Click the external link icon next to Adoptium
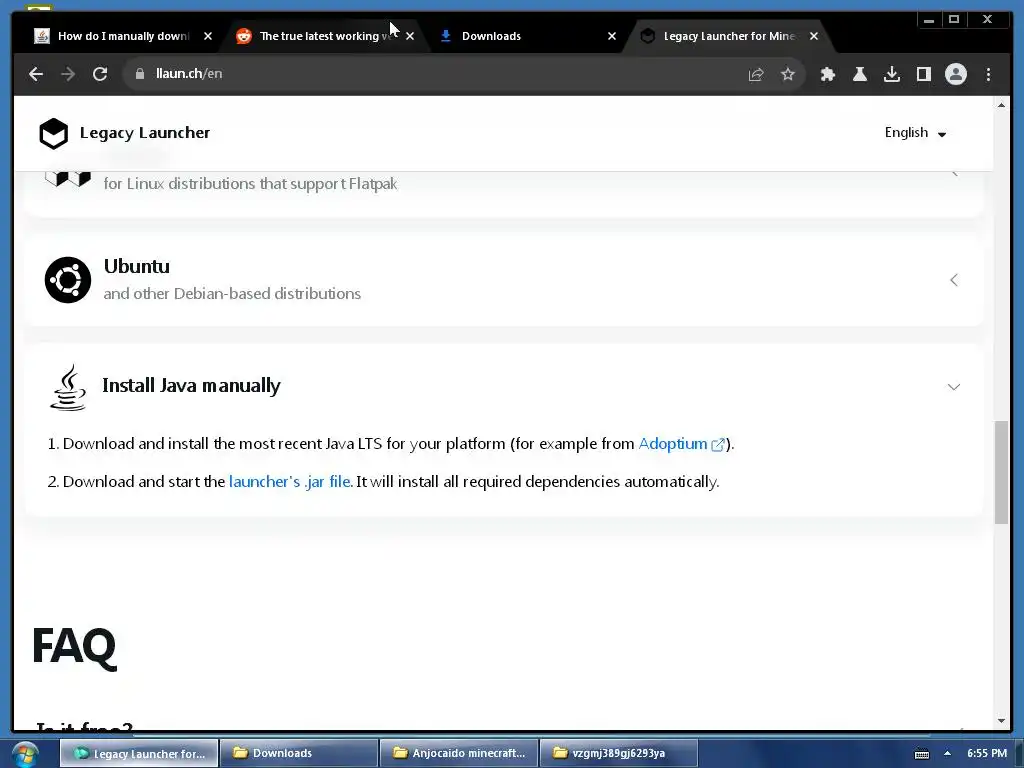The height and width of the screenshot is (768, 1024). (x=717, y=445)
